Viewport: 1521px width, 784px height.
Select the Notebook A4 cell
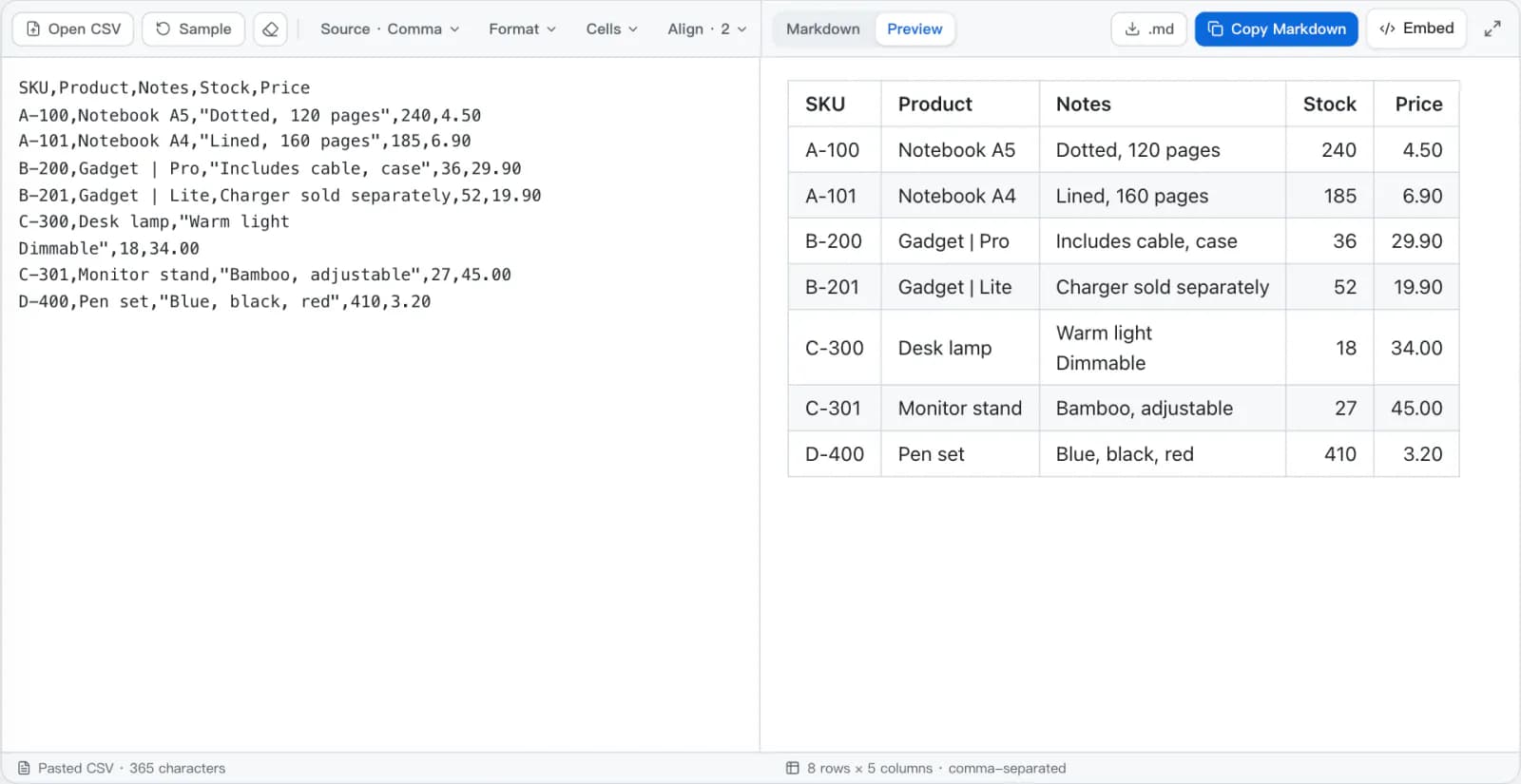click(960, 196)
